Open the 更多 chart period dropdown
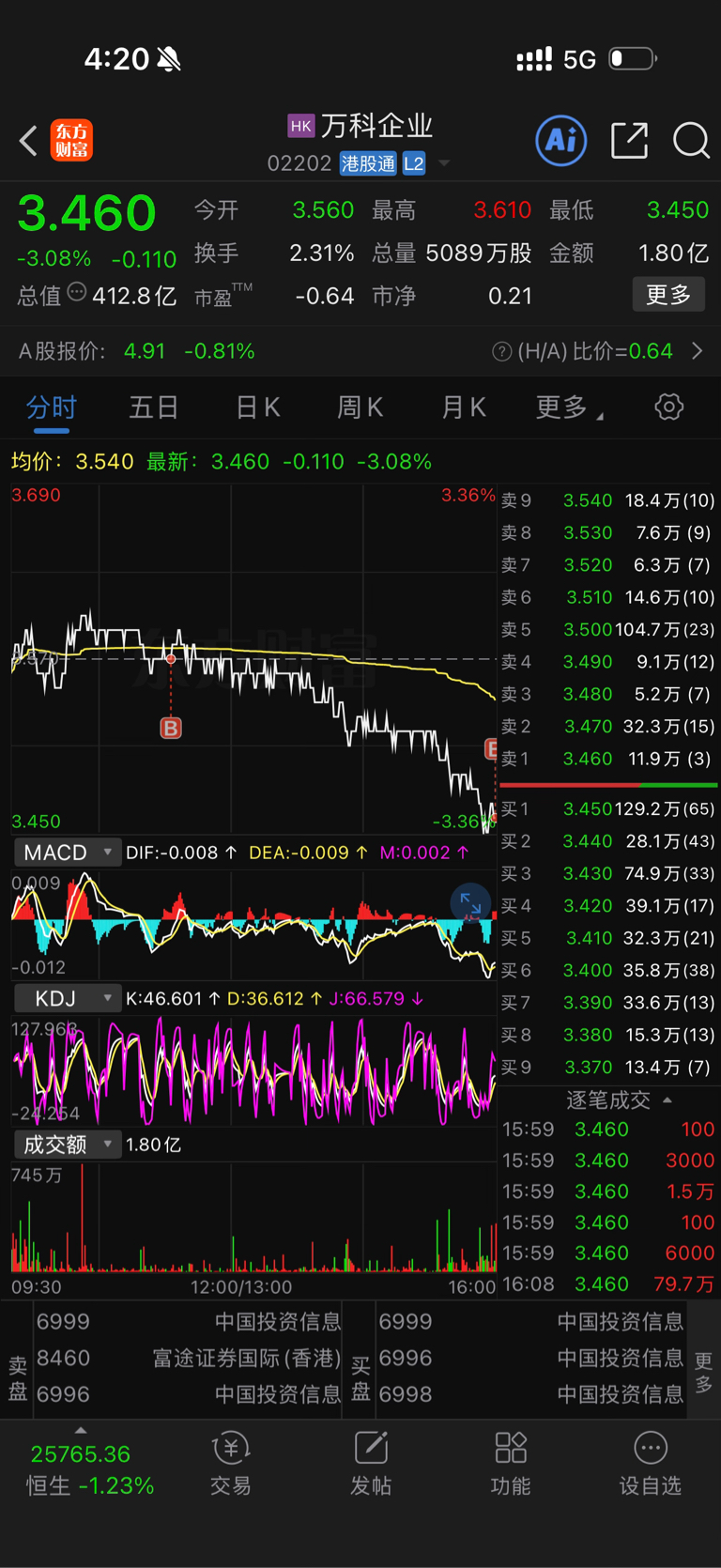 pos(570,407)
